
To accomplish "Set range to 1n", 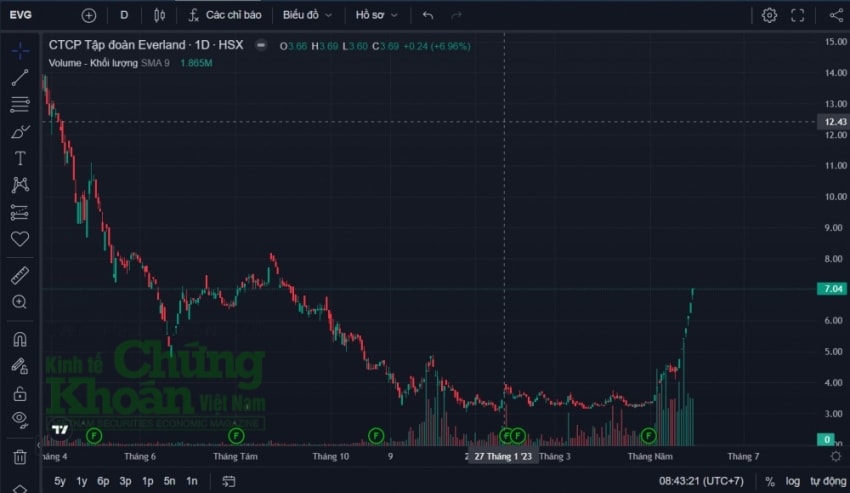I will click(x=192, y=481).
